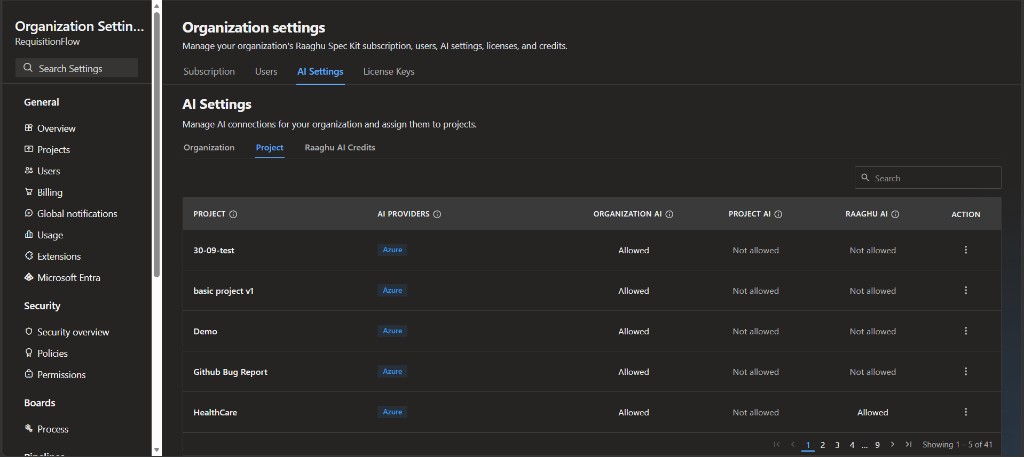Go to page 2 of the table
The height and width of the screenshot is (457, 1024).
coord(823,445)
